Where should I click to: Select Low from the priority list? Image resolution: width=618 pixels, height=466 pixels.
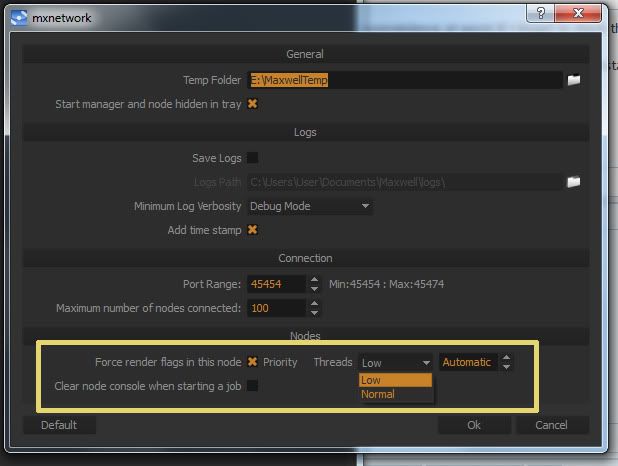395,380
